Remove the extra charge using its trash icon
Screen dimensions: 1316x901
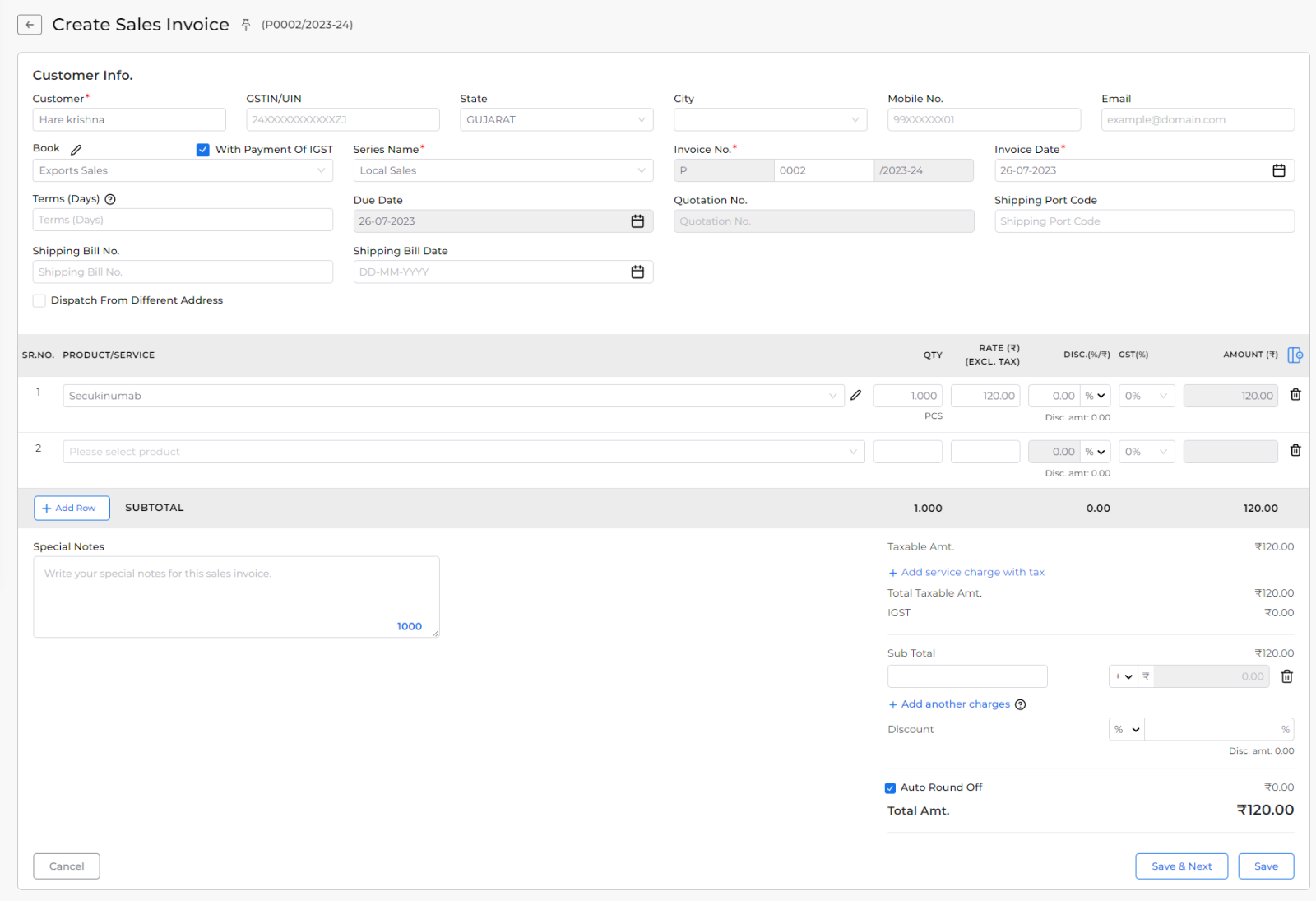click(1287, 676)
